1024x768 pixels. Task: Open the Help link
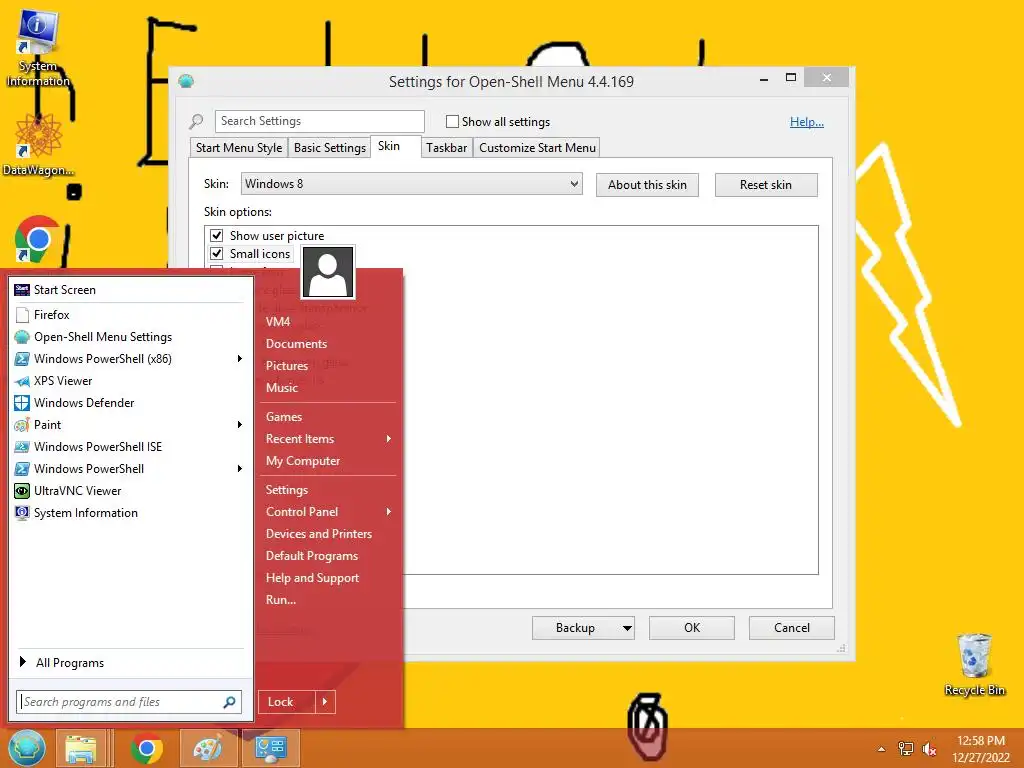point(807,121)
